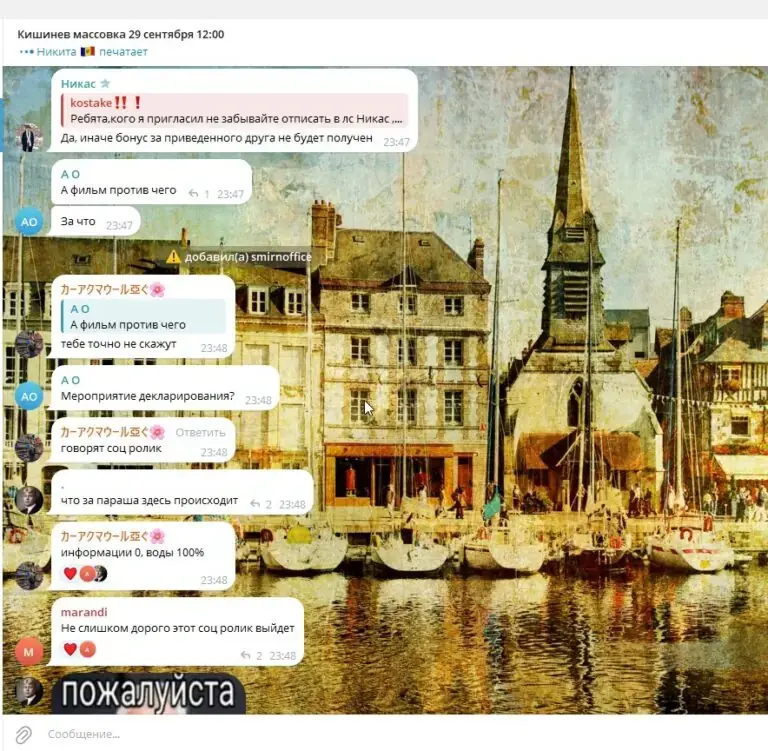Jump to quoted "А фильм против чего" message
The width and height of the screenshot is (768, 751).
[x=145, y=317]
